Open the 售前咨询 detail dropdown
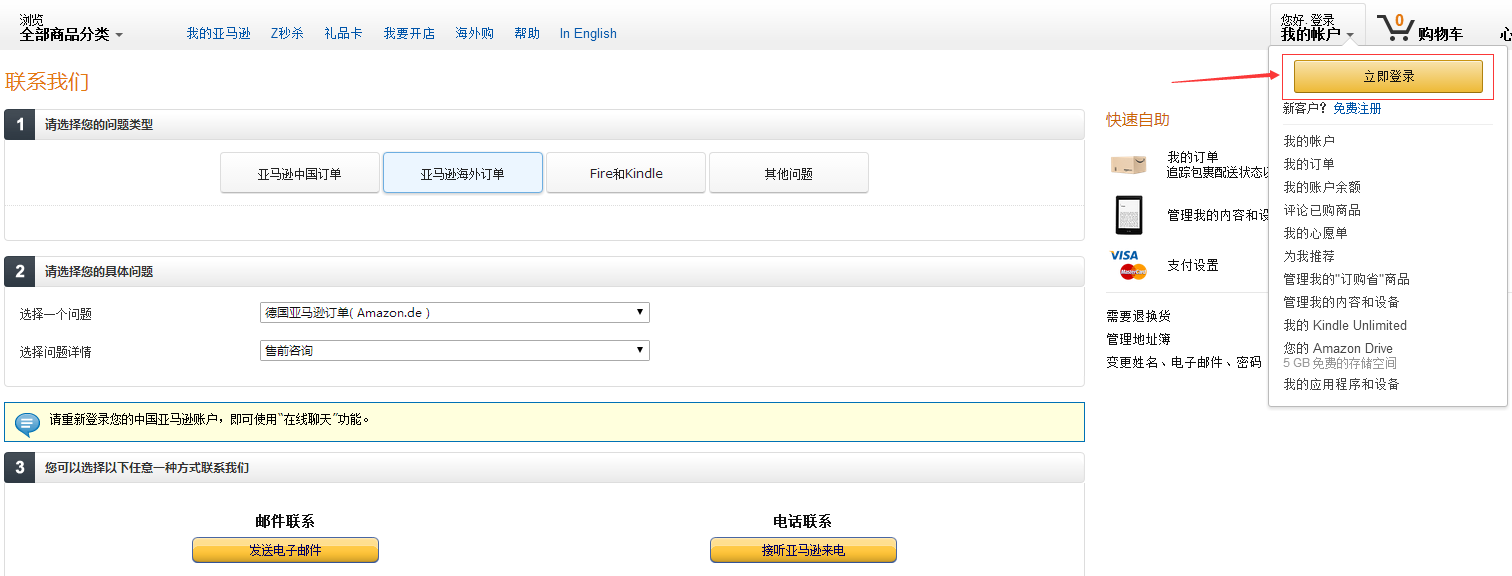The height and width of the screenshot is (576, 1512). pyautogui.click(x=454, y=351)
